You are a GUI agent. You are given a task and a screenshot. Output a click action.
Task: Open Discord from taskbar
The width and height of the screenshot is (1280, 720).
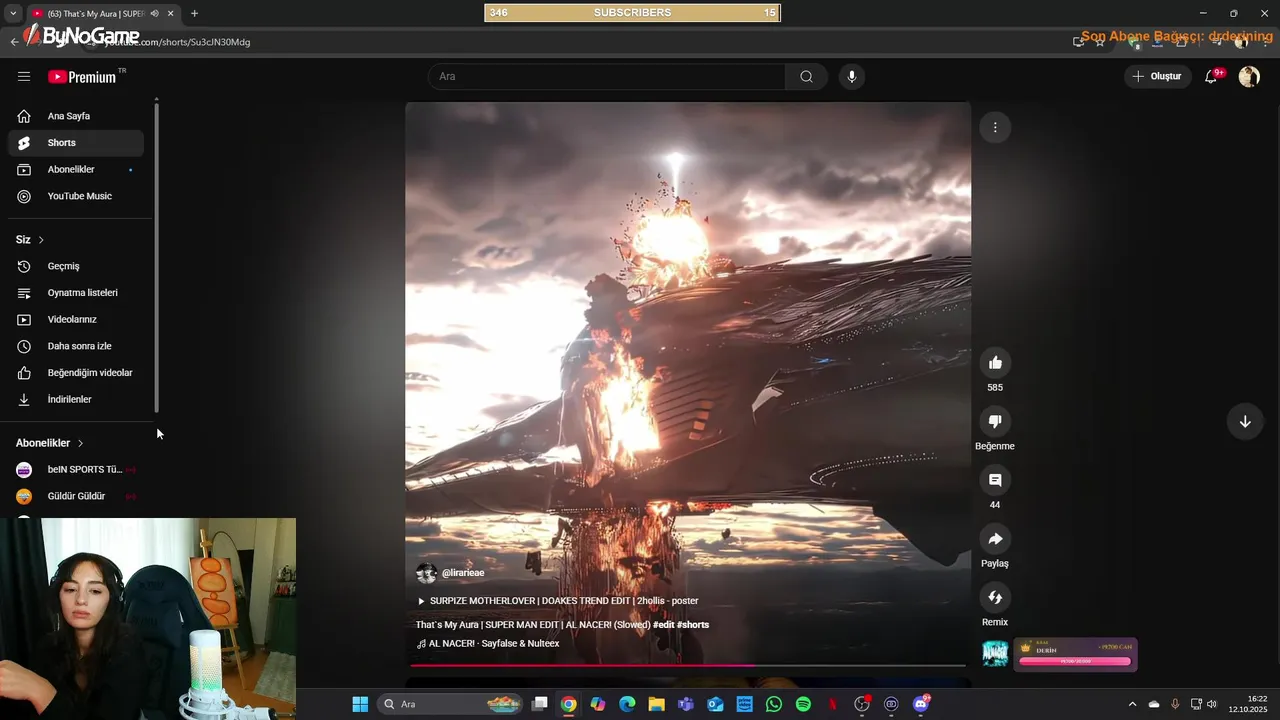921,704
